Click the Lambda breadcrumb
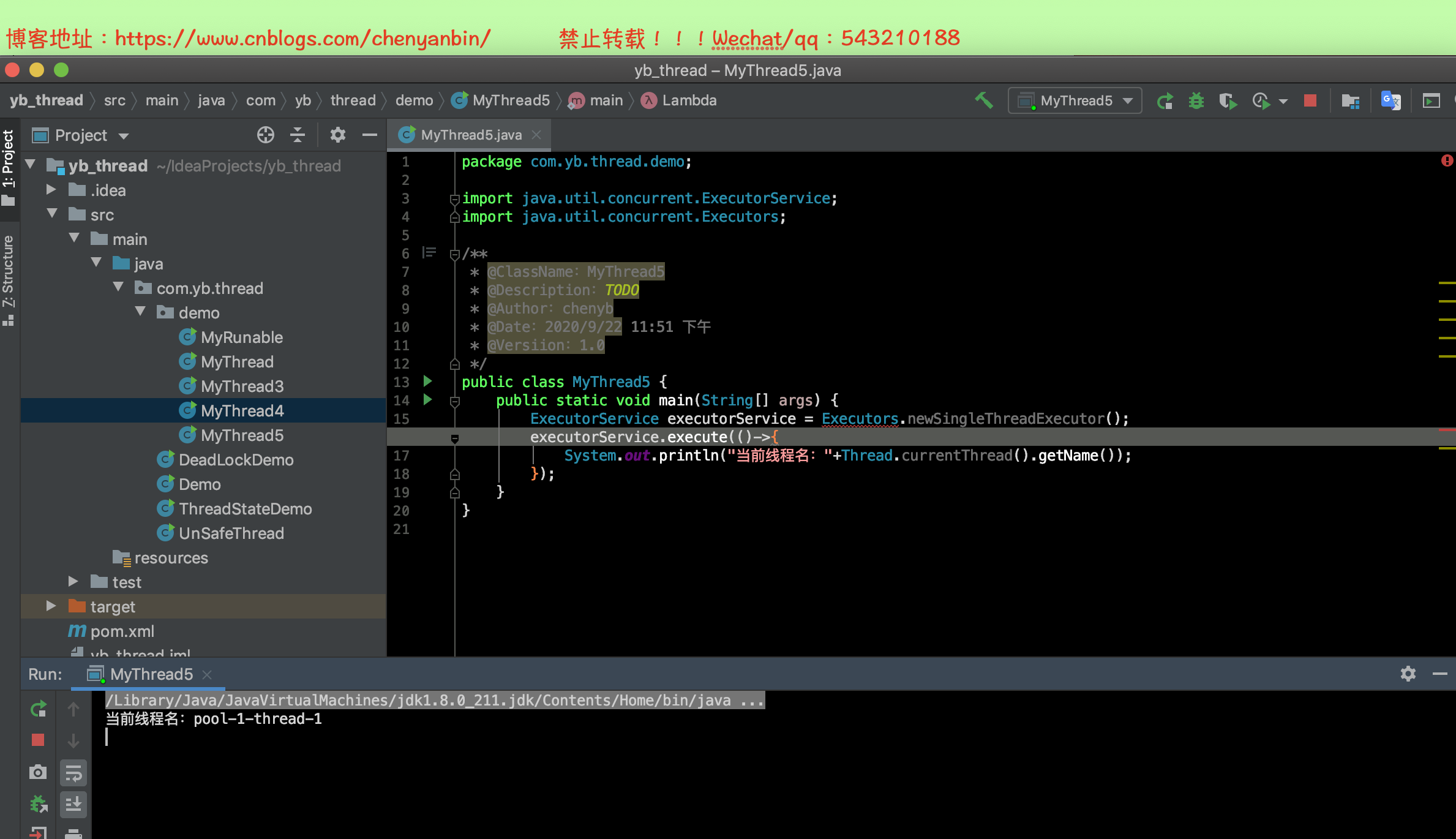The image size is (1456, 839). (678, 100)
